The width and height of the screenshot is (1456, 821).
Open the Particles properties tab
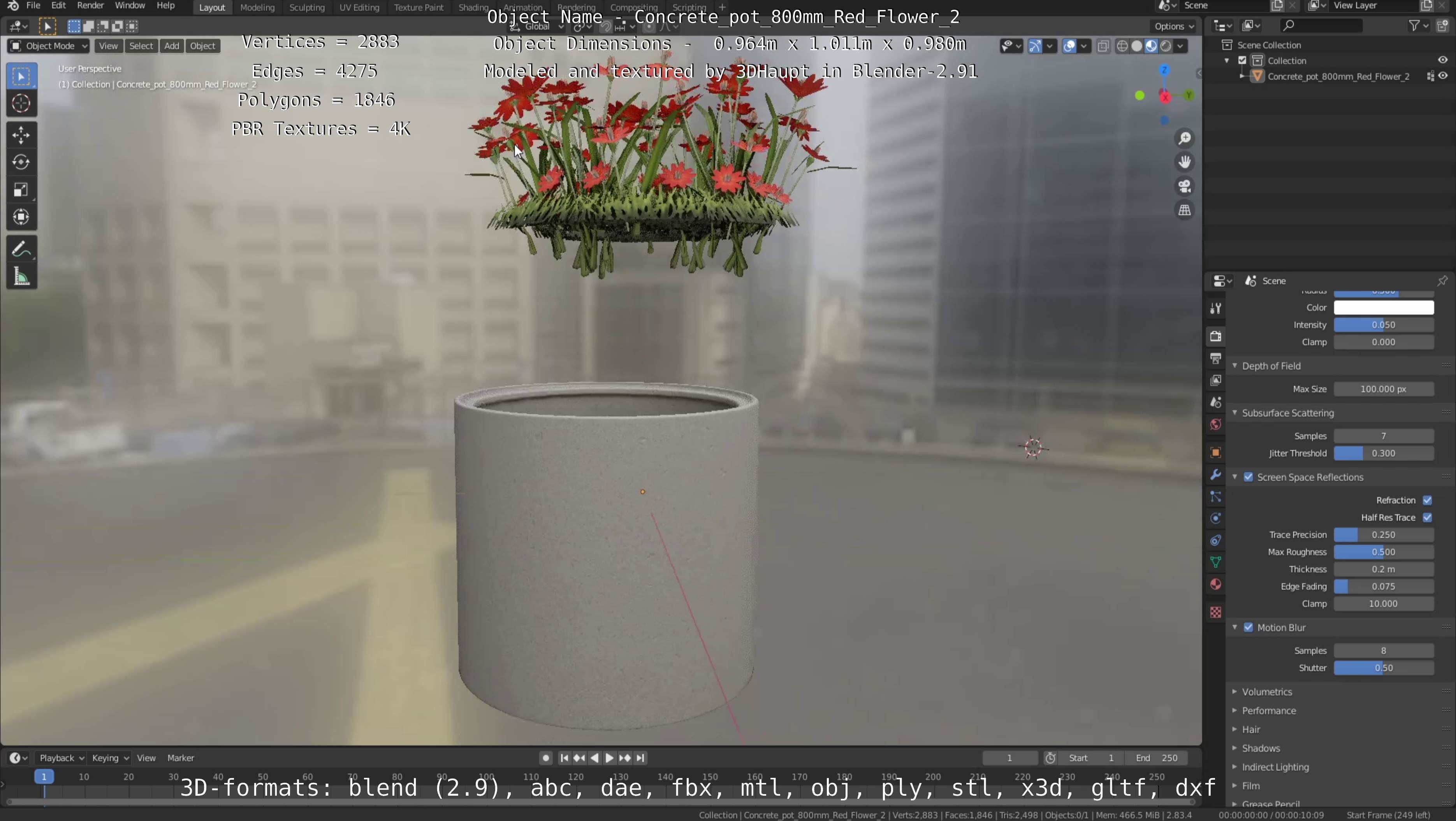1215,497
